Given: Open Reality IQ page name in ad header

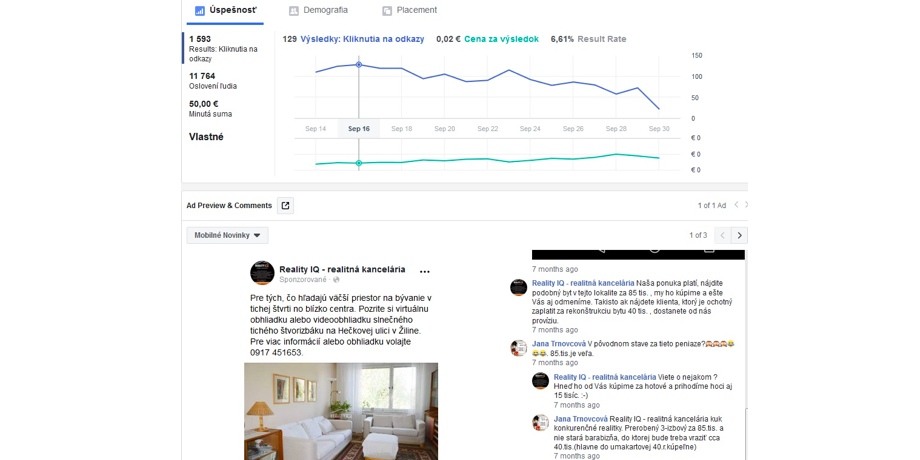Looking at the screenshot, I should coord(342,269).
